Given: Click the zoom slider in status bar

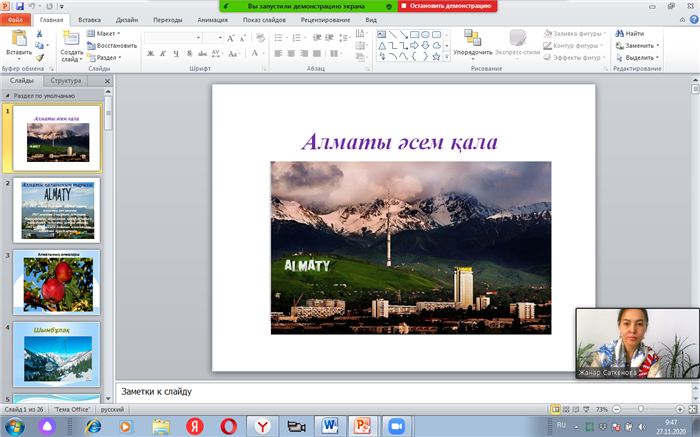Looking at the screenshot, I should tap(641, 410).
